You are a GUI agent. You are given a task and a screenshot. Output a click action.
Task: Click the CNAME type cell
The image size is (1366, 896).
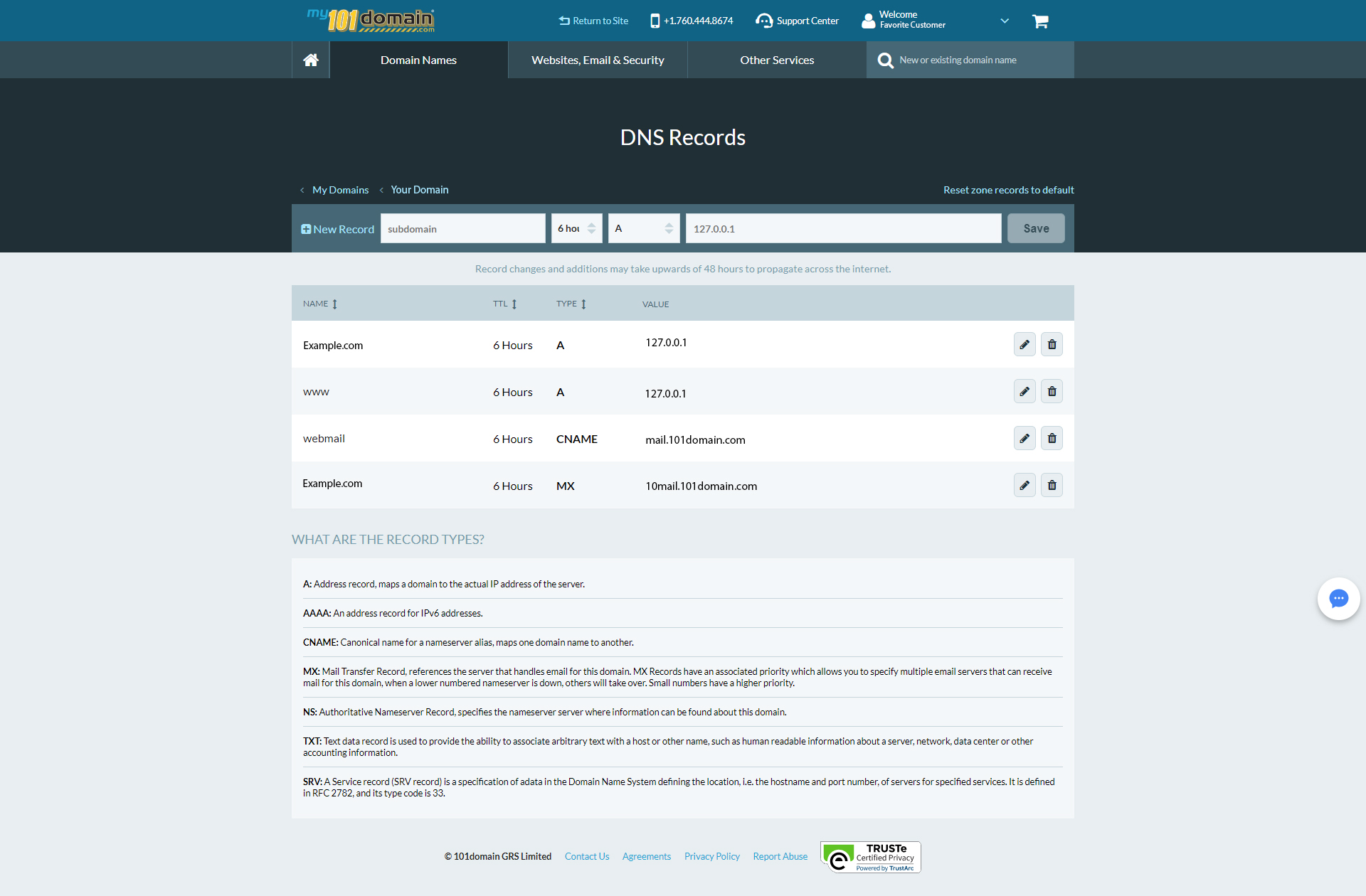point(577,439)
